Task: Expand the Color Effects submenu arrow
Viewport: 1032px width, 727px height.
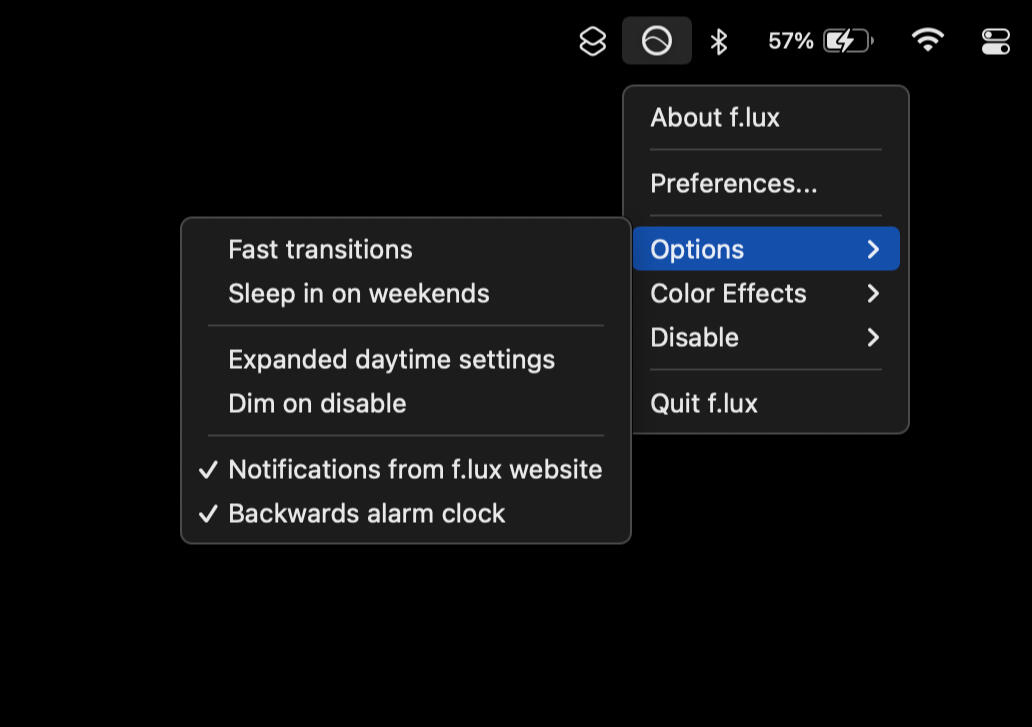Action: click(x=873, y=293)
